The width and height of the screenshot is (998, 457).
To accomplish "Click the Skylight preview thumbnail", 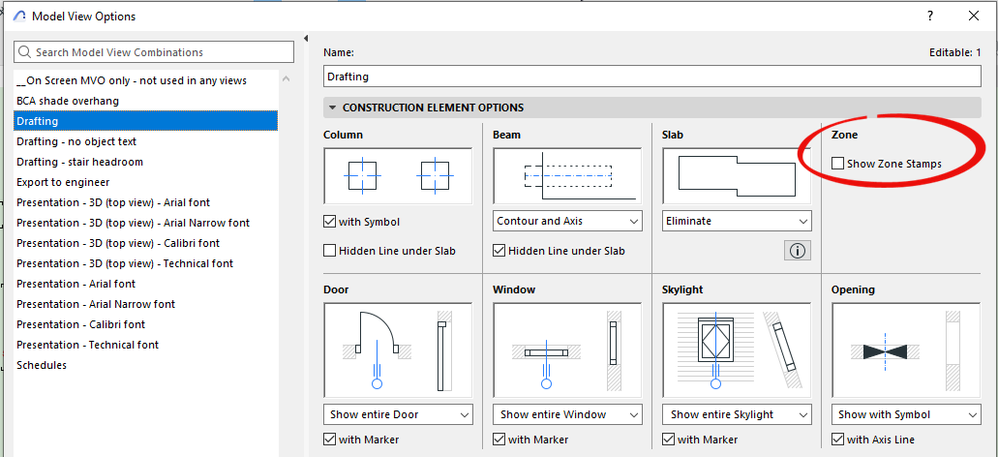I will pos(736,349).
